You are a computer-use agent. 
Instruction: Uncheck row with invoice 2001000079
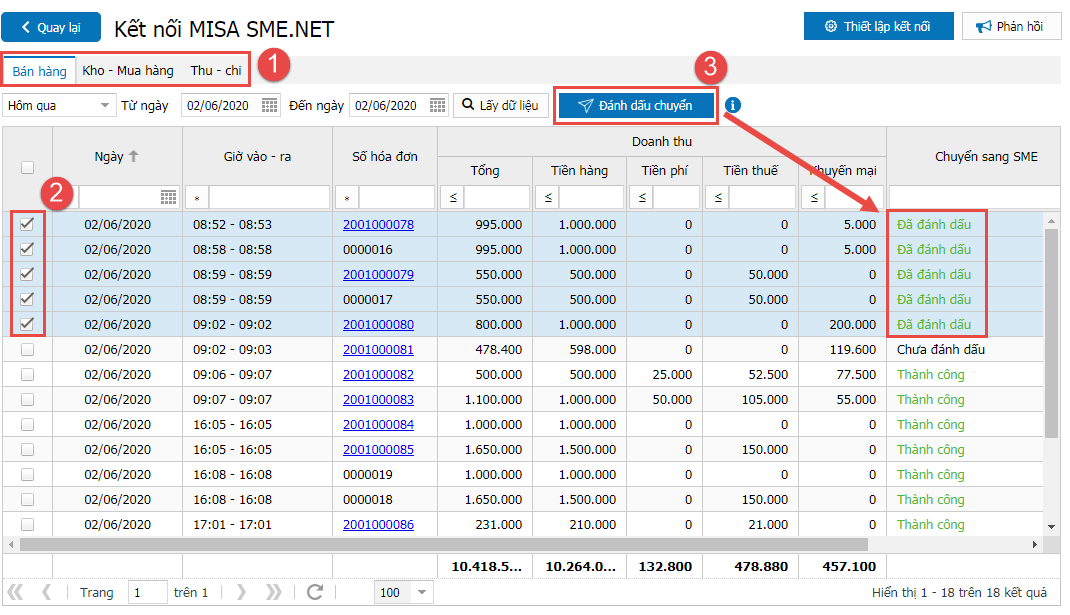[x=27, y=274]
